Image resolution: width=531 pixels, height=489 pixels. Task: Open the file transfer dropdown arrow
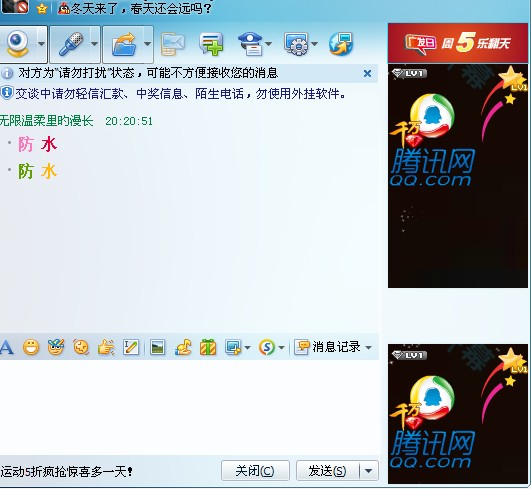(x=148, y=44)
